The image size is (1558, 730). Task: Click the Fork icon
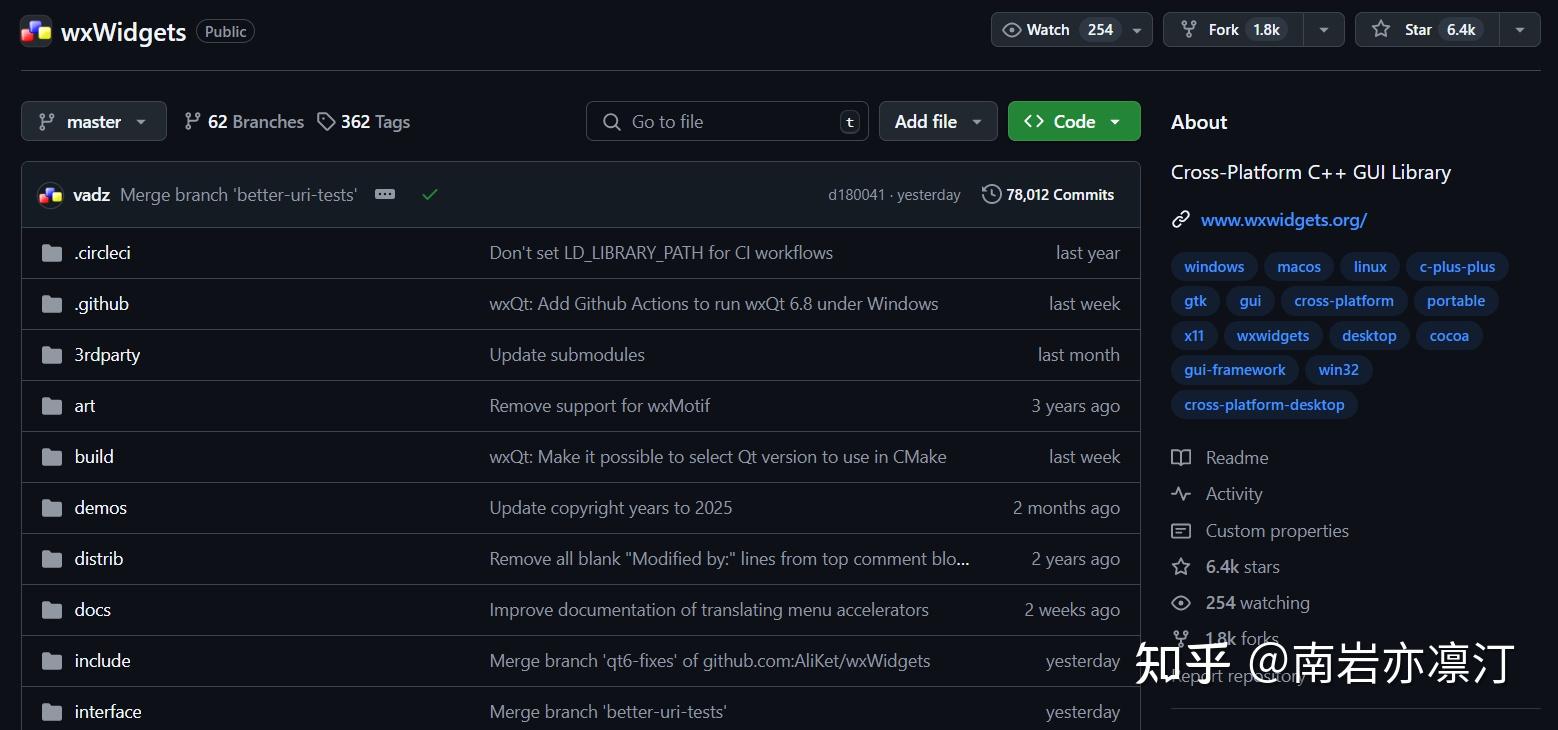[x=1190, y=29]
